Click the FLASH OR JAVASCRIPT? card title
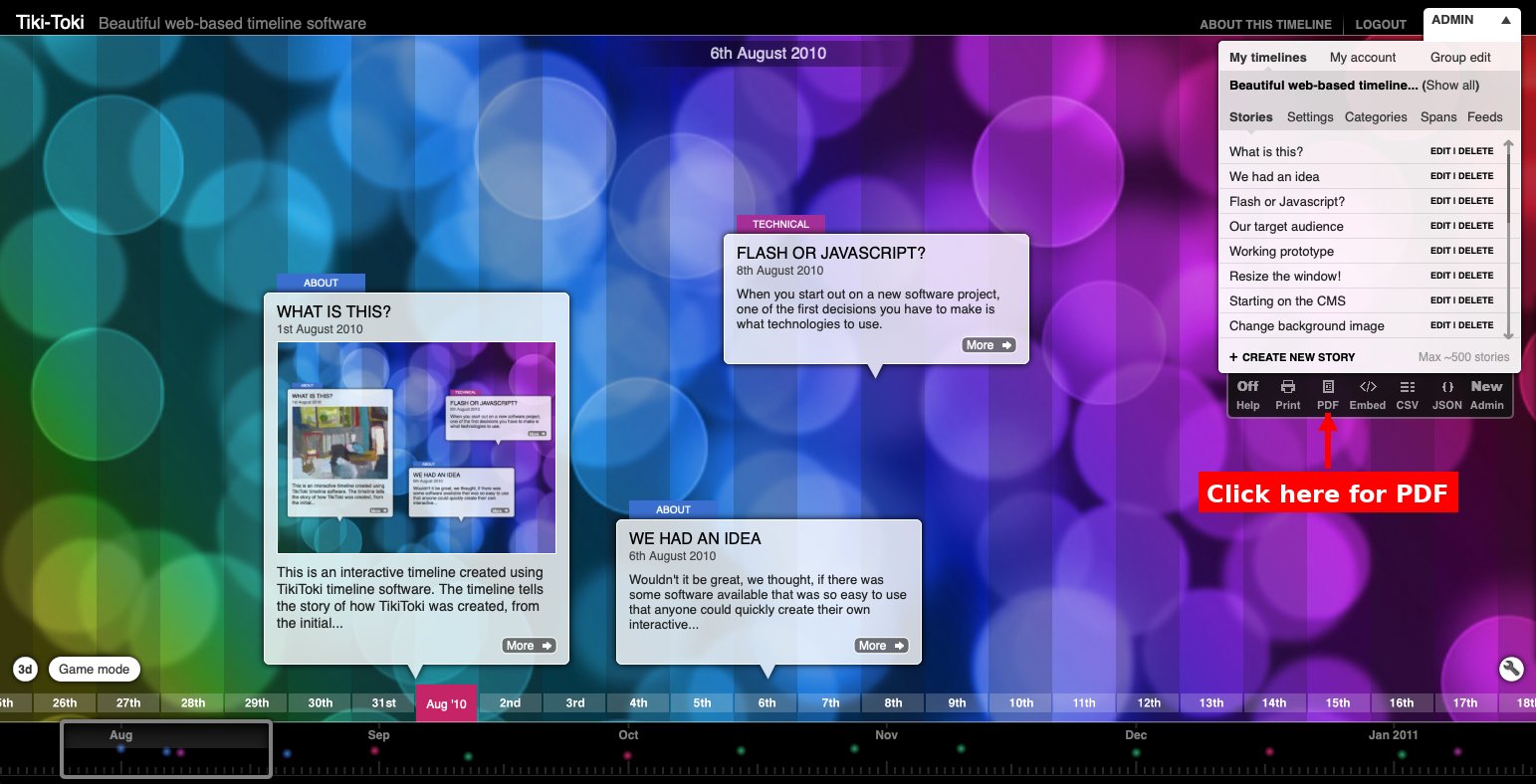The height and width of the screenshot is (784, 1536). (x=831, y=254)
